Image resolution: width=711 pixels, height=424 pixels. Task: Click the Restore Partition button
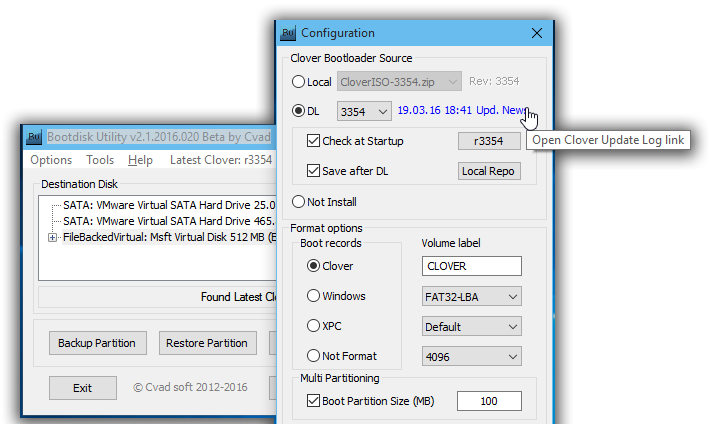coord(207,343)
